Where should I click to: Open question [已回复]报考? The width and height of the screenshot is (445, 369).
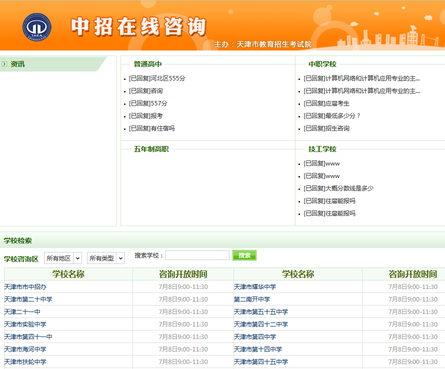point(146,116)
